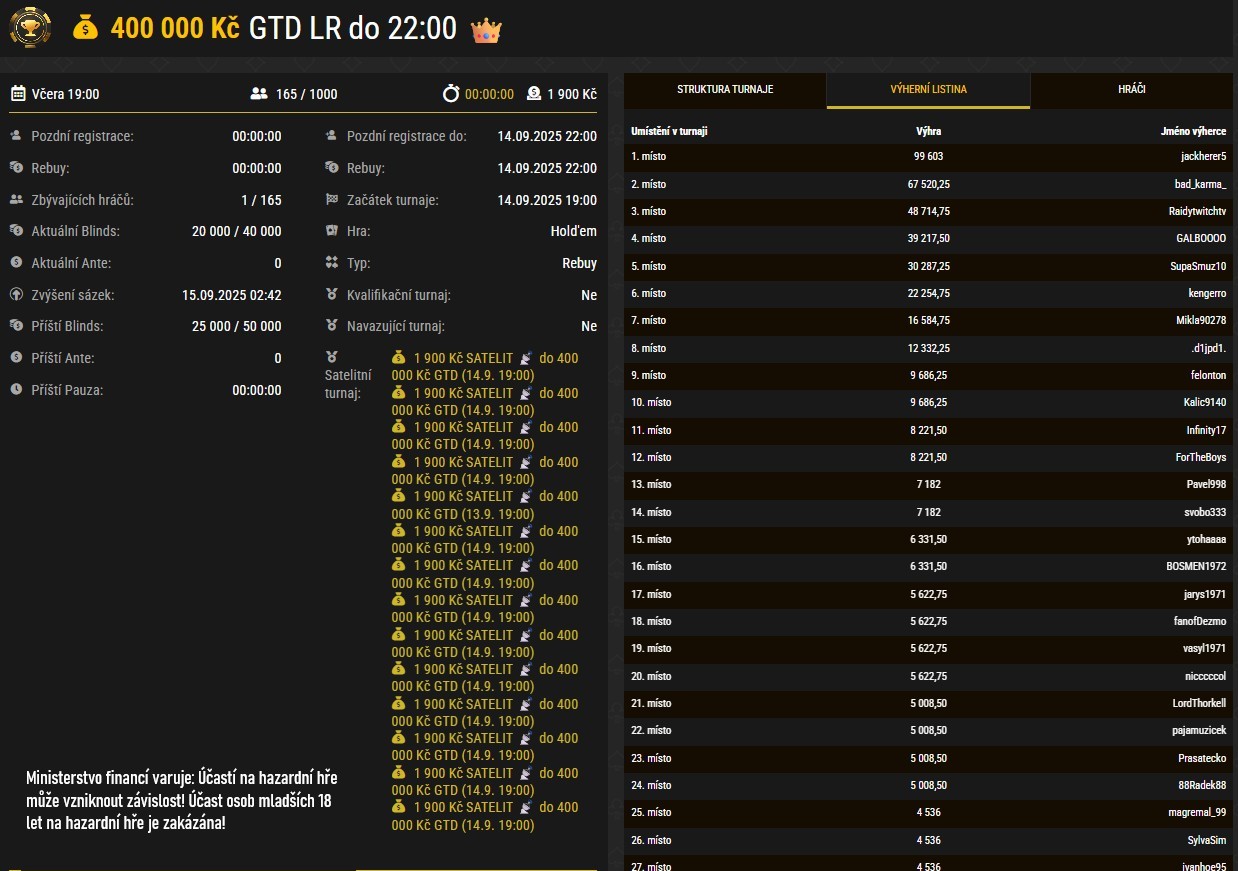Switch to the Výherní listina tab

928,90
